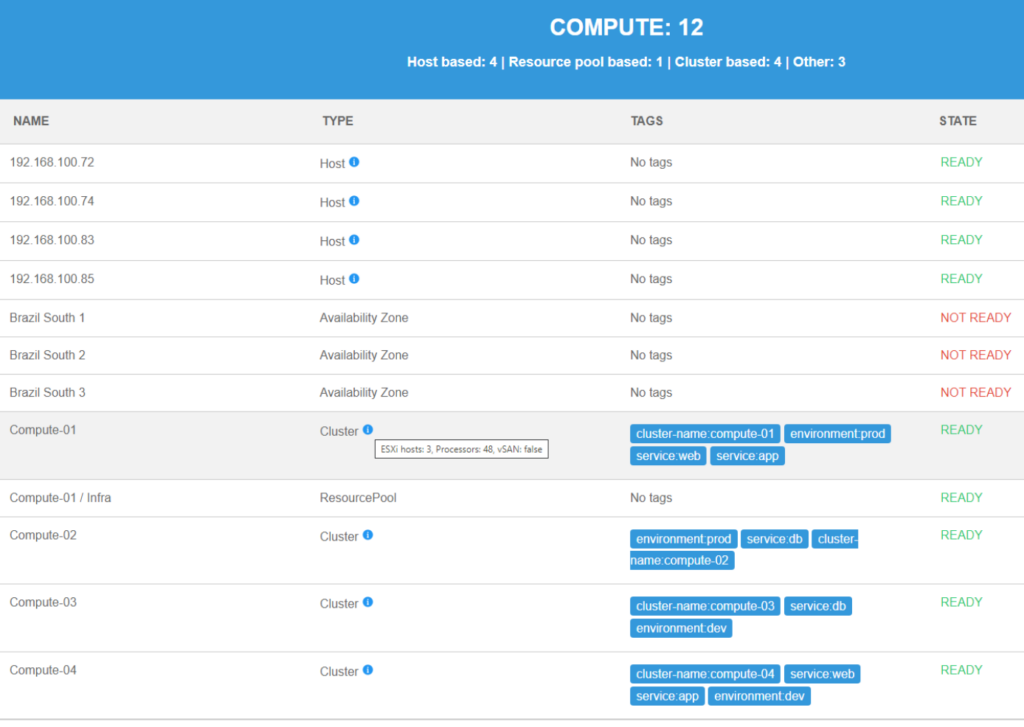Open info icon on 192.168.100.83 row

(x=354, y=240)
